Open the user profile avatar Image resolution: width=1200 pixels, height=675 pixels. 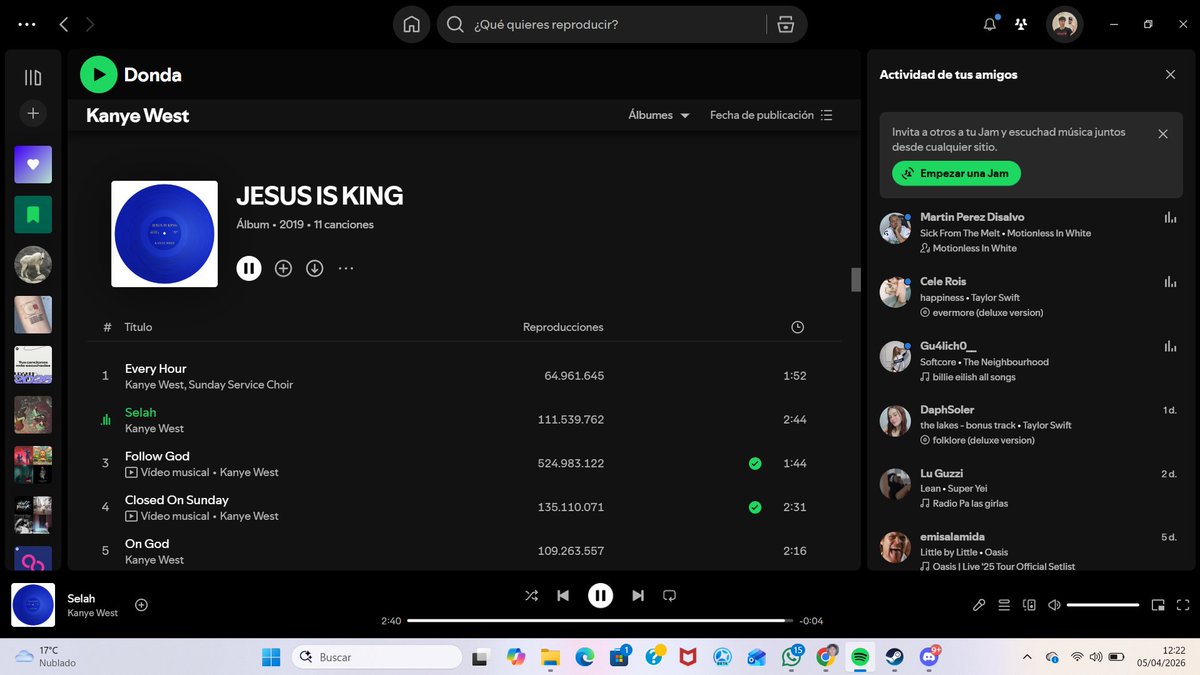pyautogui.click(x=1064, y=25)
